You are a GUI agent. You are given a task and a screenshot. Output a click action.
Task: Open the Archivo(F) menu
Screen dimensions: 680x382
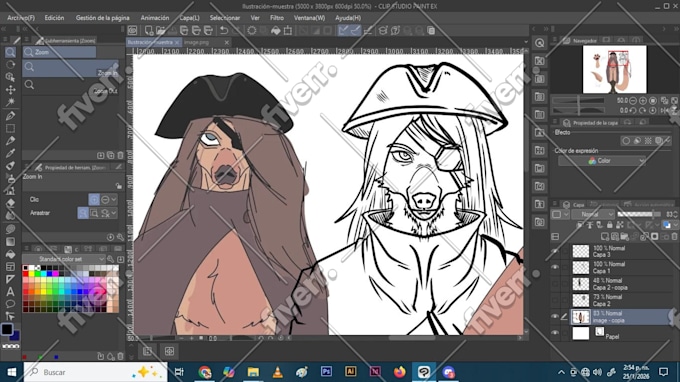21,18
